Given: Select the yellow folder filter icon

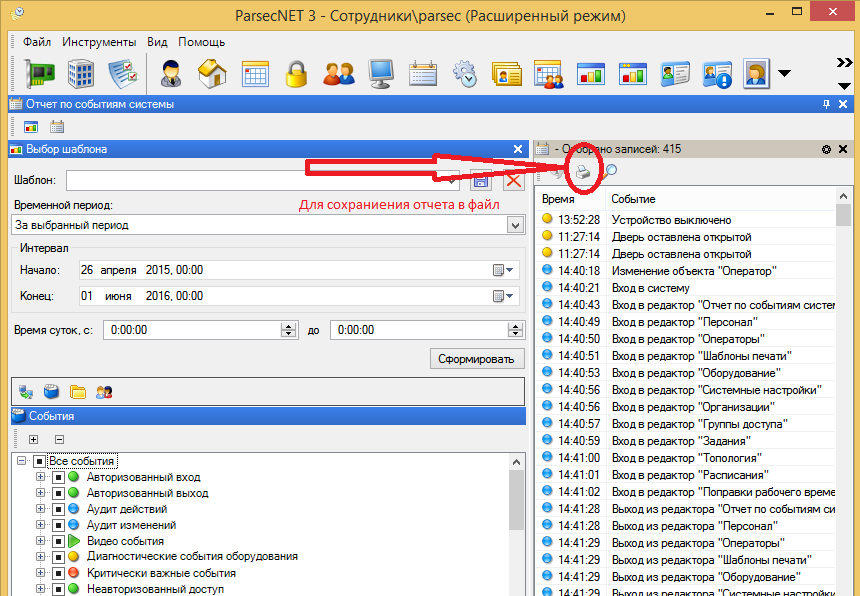Looking at the screenshot, I should 78,392.
